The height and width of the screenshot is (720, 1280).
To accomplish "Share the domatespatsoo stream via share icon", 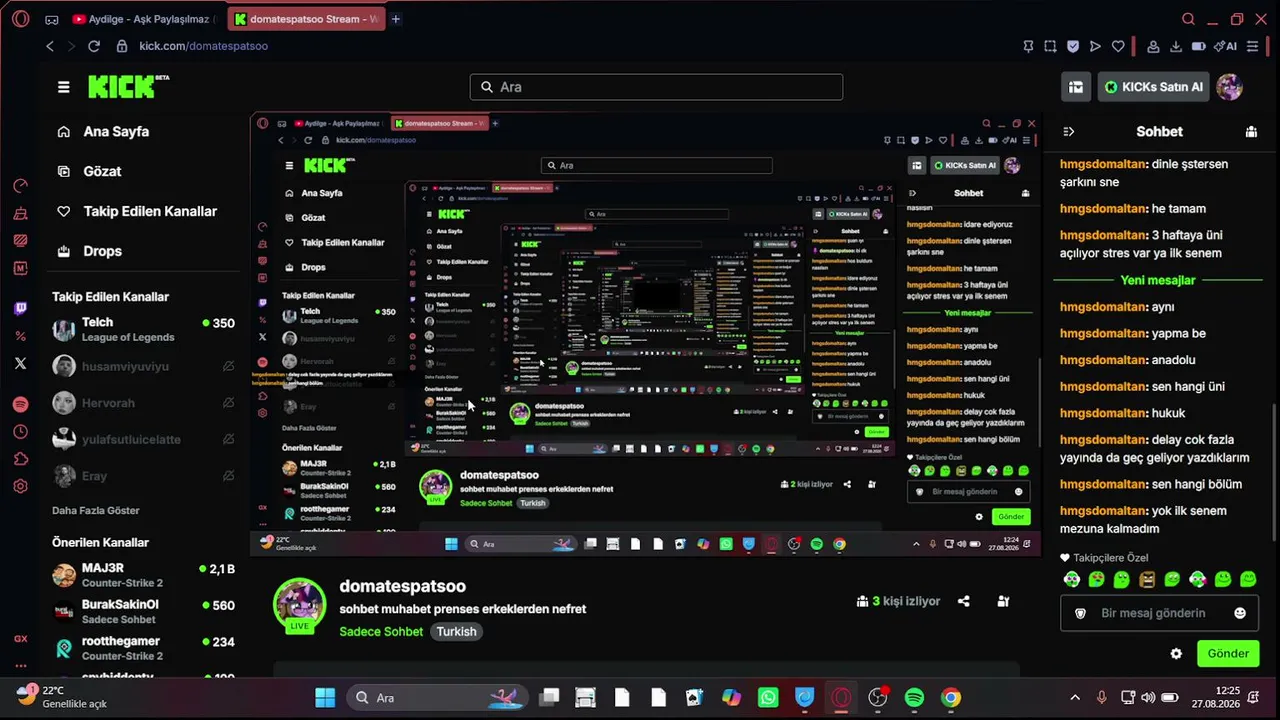I will click(964, 601).
